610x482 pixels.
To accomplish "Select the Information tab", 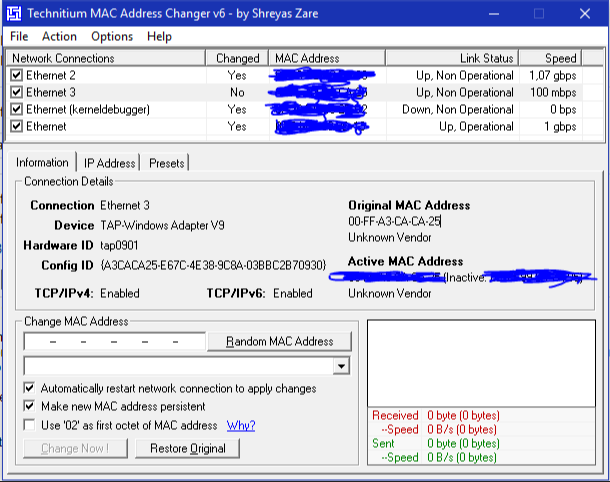I will (x=42, y=162).
